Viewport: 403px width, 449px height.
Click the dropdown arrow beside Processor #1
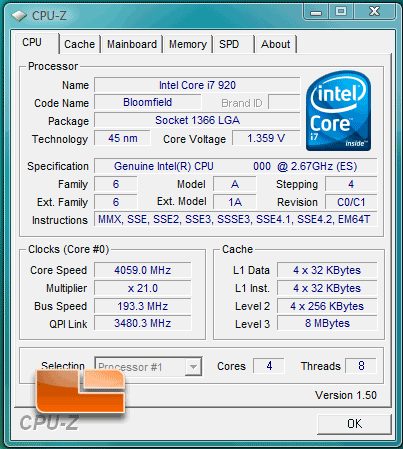(x=193, y=367)
